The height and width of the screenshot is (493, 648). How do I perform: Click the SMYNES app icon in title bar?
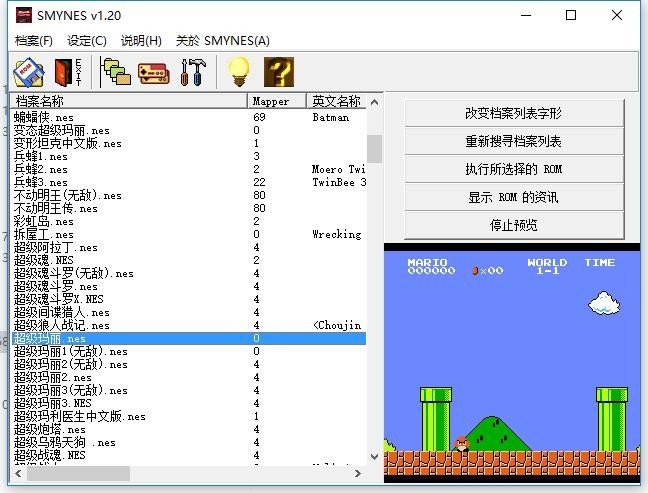coord(24,15)
